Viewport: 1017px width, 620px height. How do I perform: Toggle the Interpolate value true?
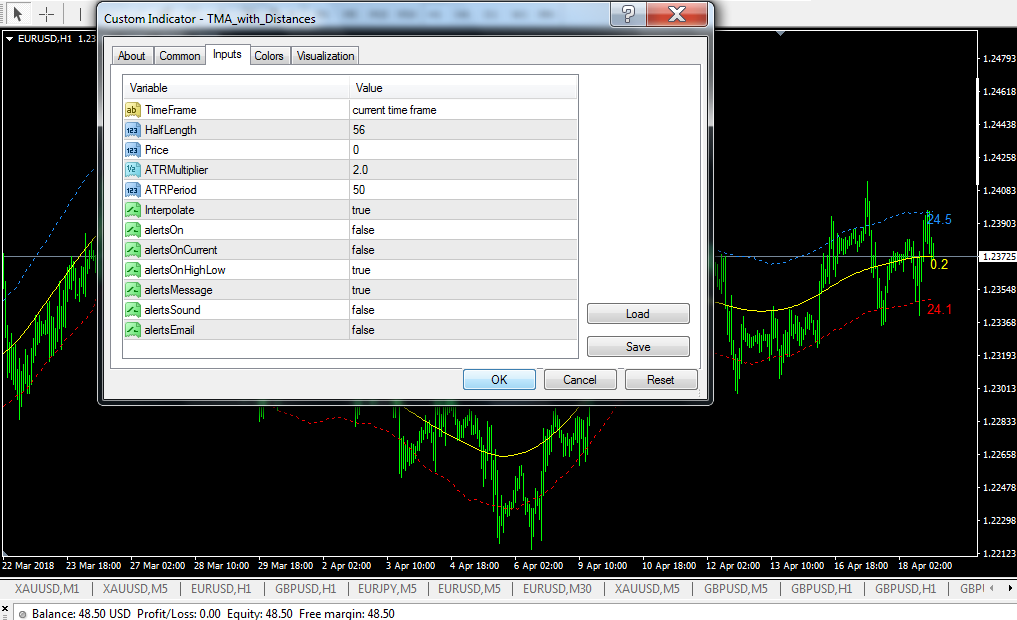click(x=463, y=210)
